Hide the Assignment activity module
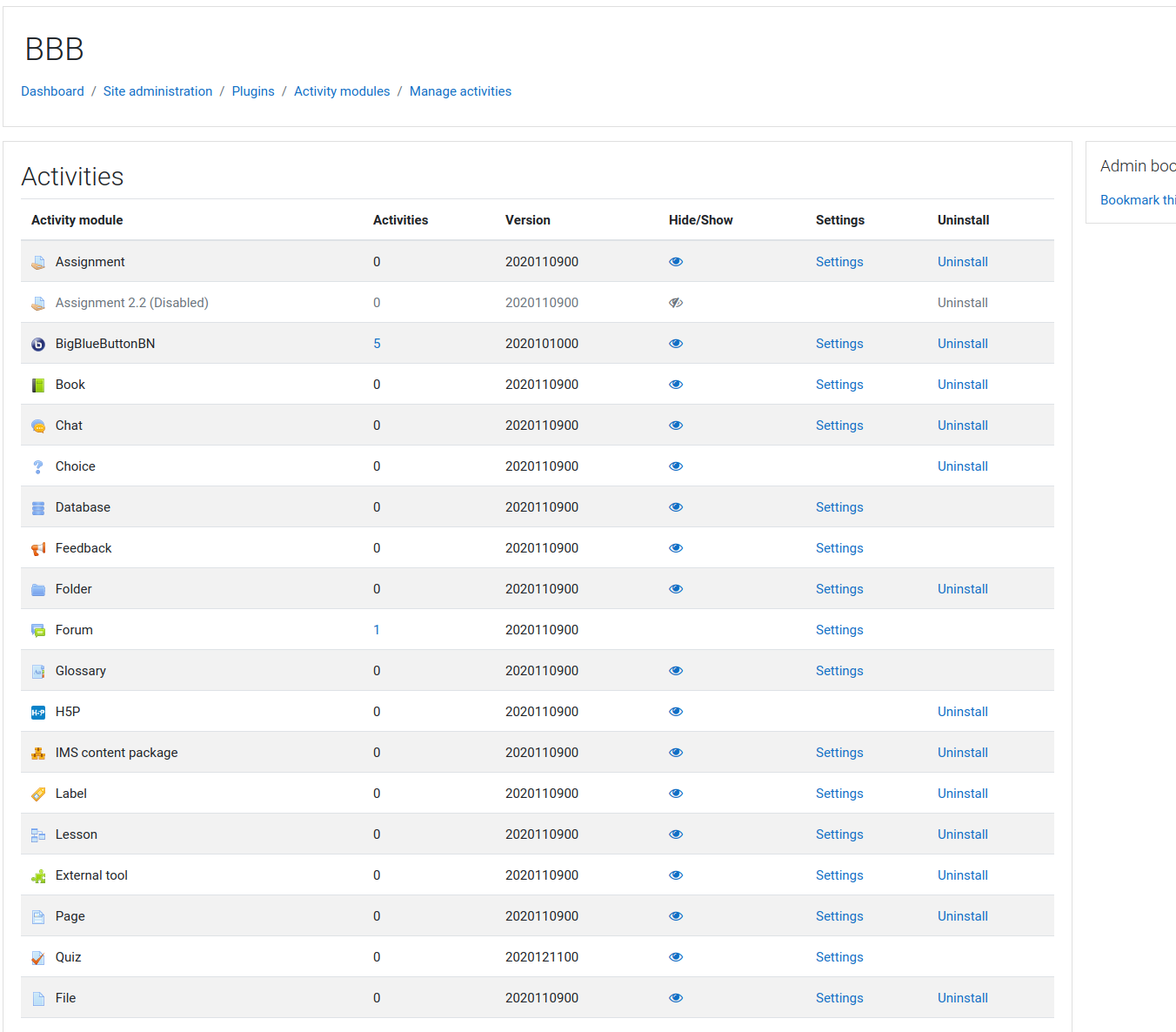This screenshot has width=1176, height=1032. pyautogui.click(x=676, y=262)
